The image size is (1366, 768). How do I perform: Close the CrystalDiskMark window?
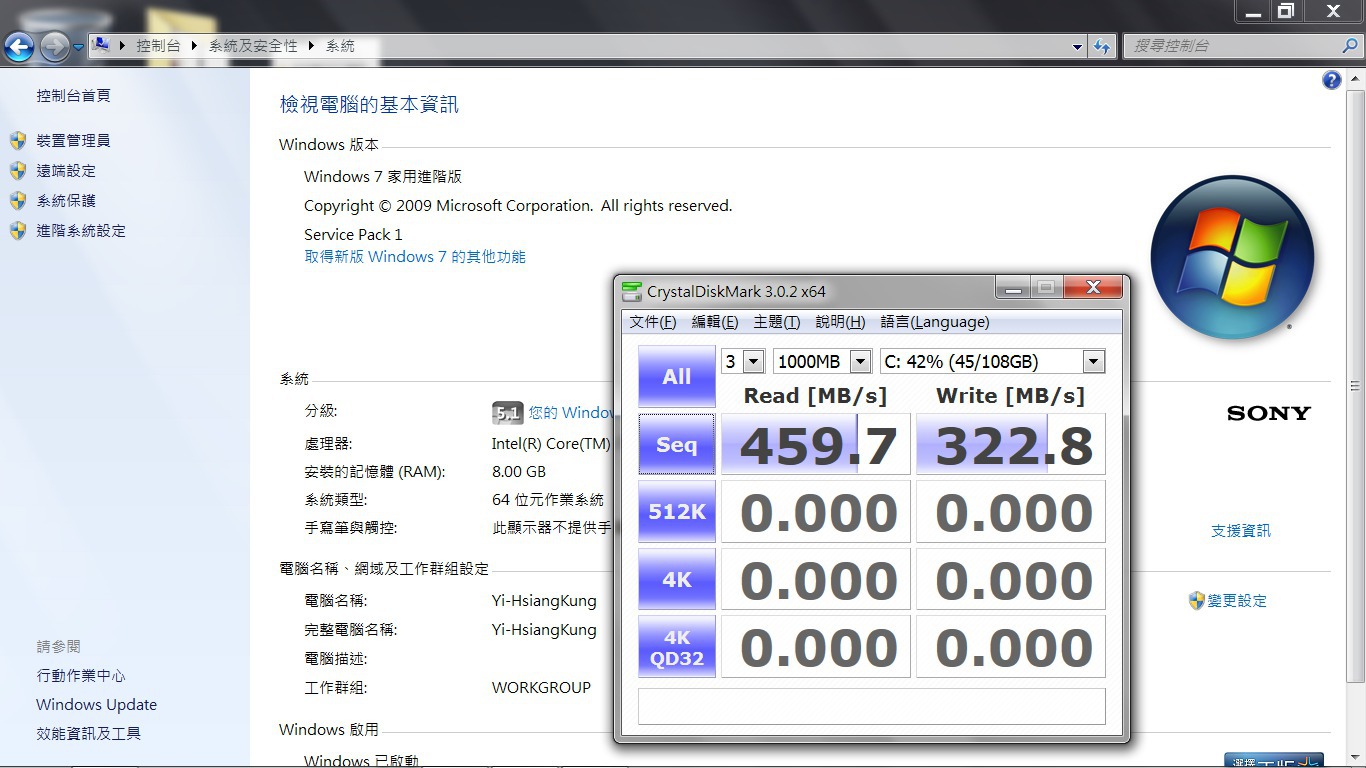coord(1092,288)
